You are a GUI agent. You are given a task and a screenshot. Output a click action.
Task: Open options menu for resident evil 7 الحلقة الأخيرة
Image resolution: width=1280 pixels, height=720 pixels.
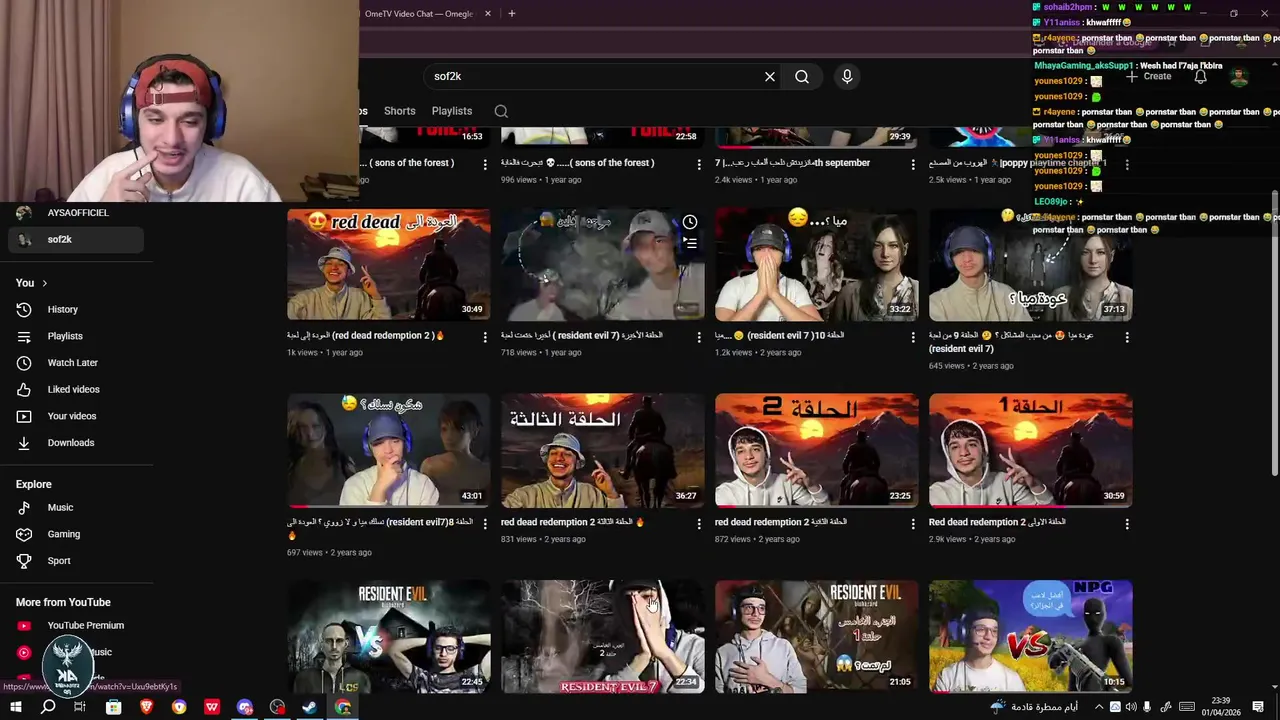click(699, 338)
